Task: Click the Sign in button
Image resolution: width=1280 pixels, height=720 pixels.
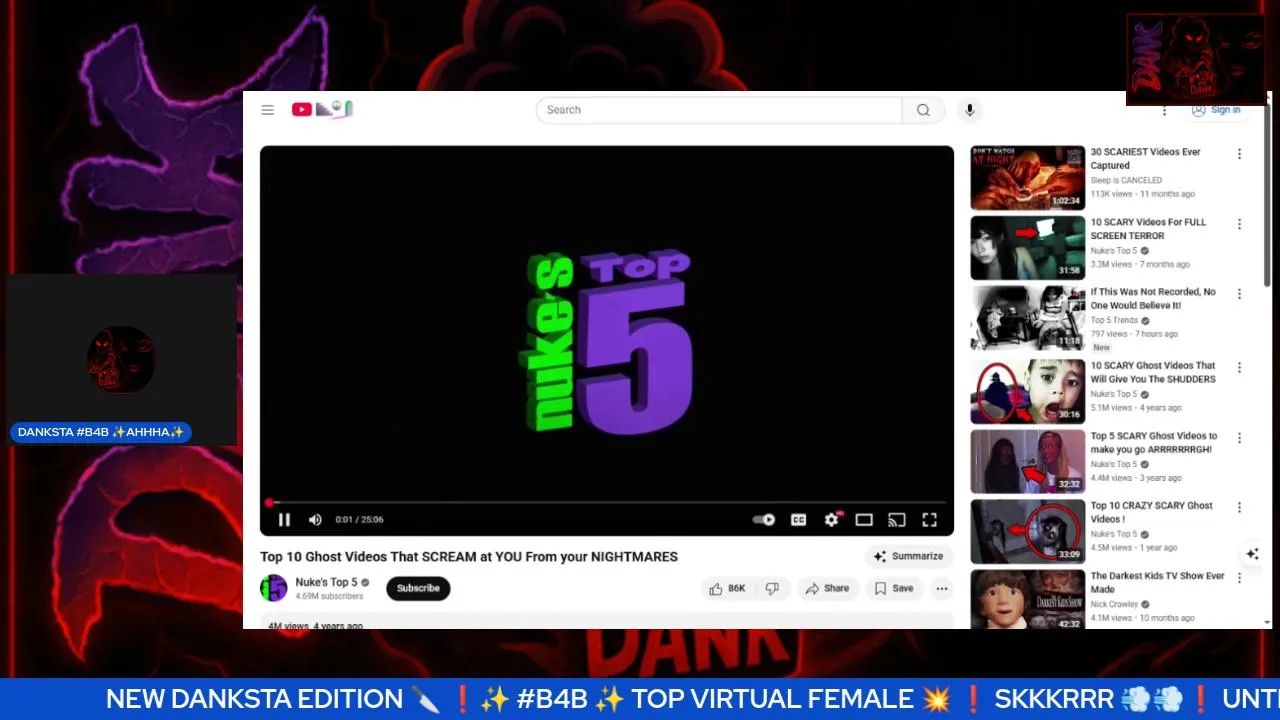Action: coord(1218,110)
